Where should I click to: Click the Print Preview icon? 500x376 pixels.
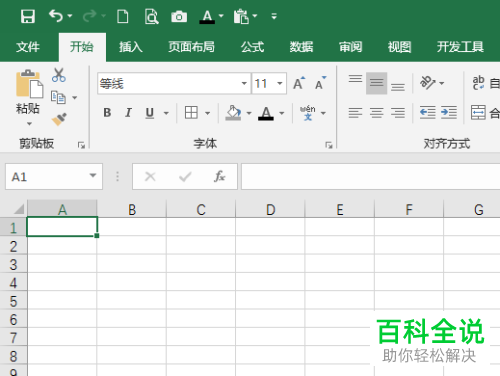click(151, 16)
